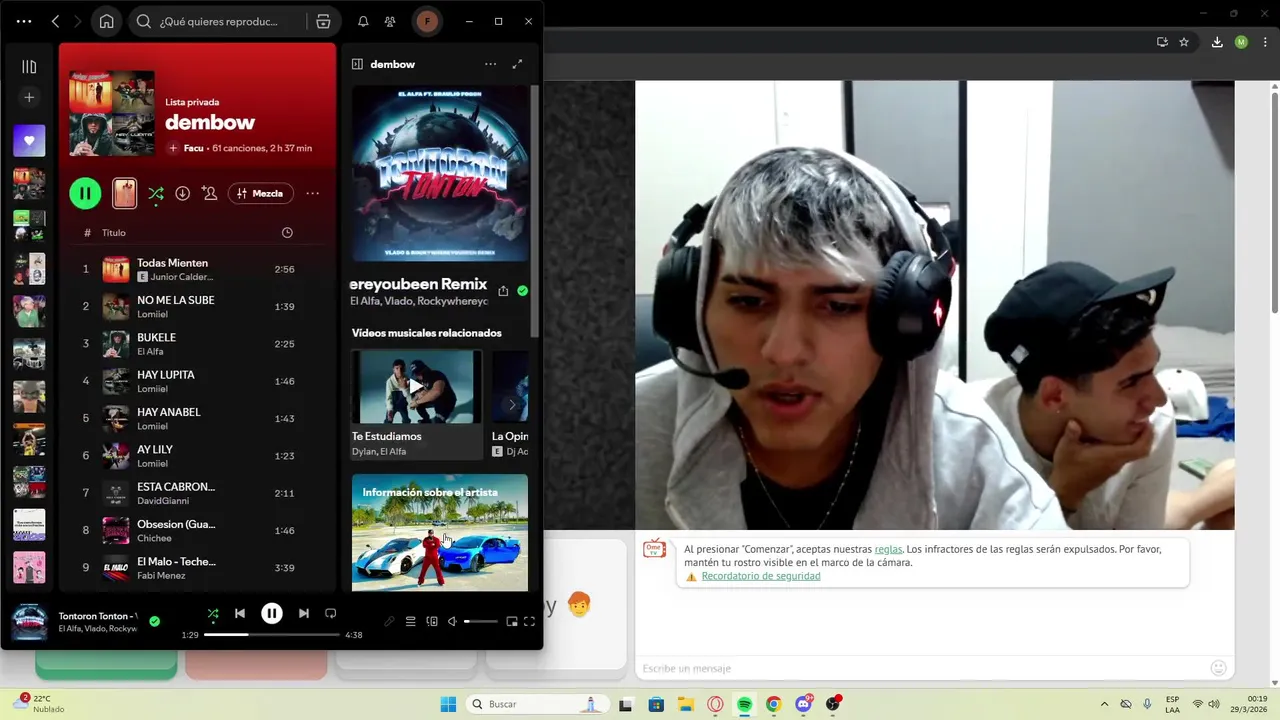Download the dembow playlist
Viewport: 1280px width, 720px height.
tap(182, 193)
